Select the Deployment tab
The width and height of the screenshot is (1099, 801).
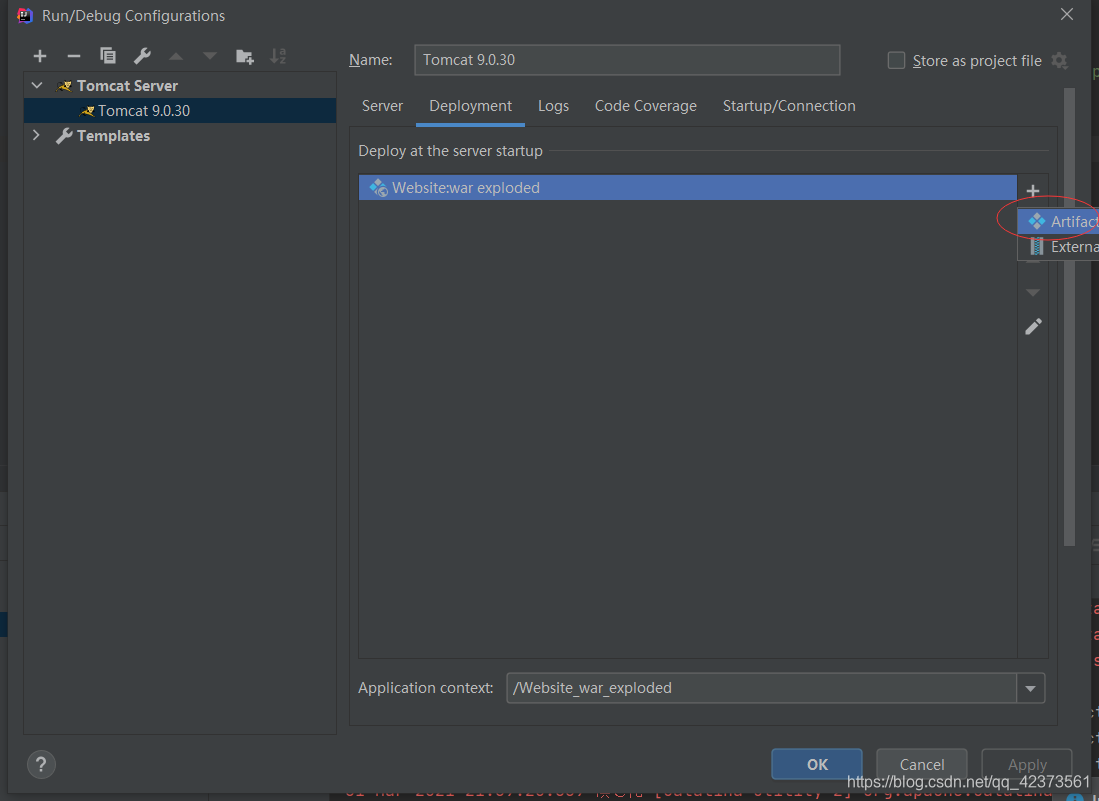[x=470, y=106]
